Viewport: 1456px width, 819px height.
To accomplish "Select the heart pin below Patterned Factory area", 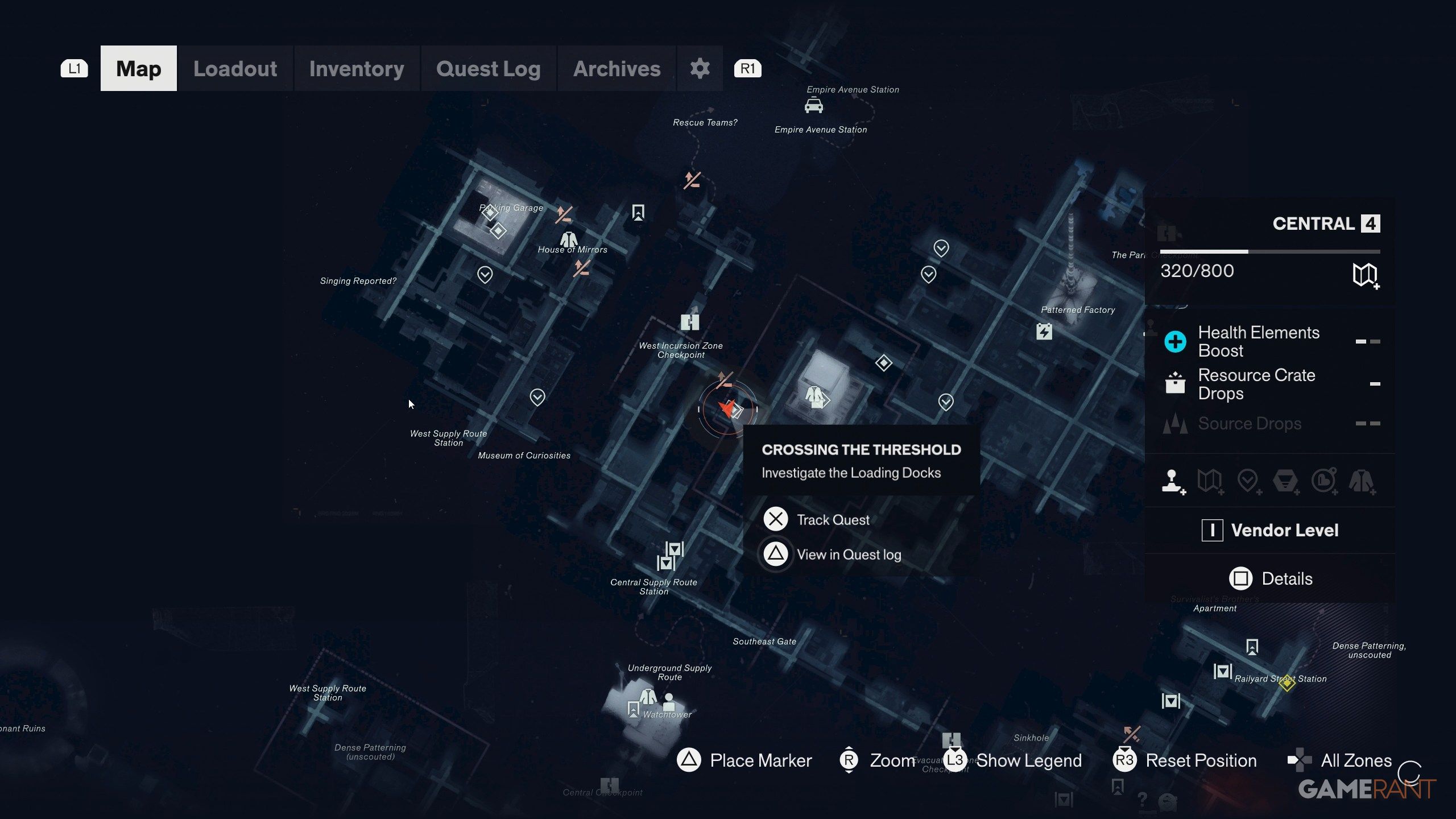I will [x=946, y=403].
